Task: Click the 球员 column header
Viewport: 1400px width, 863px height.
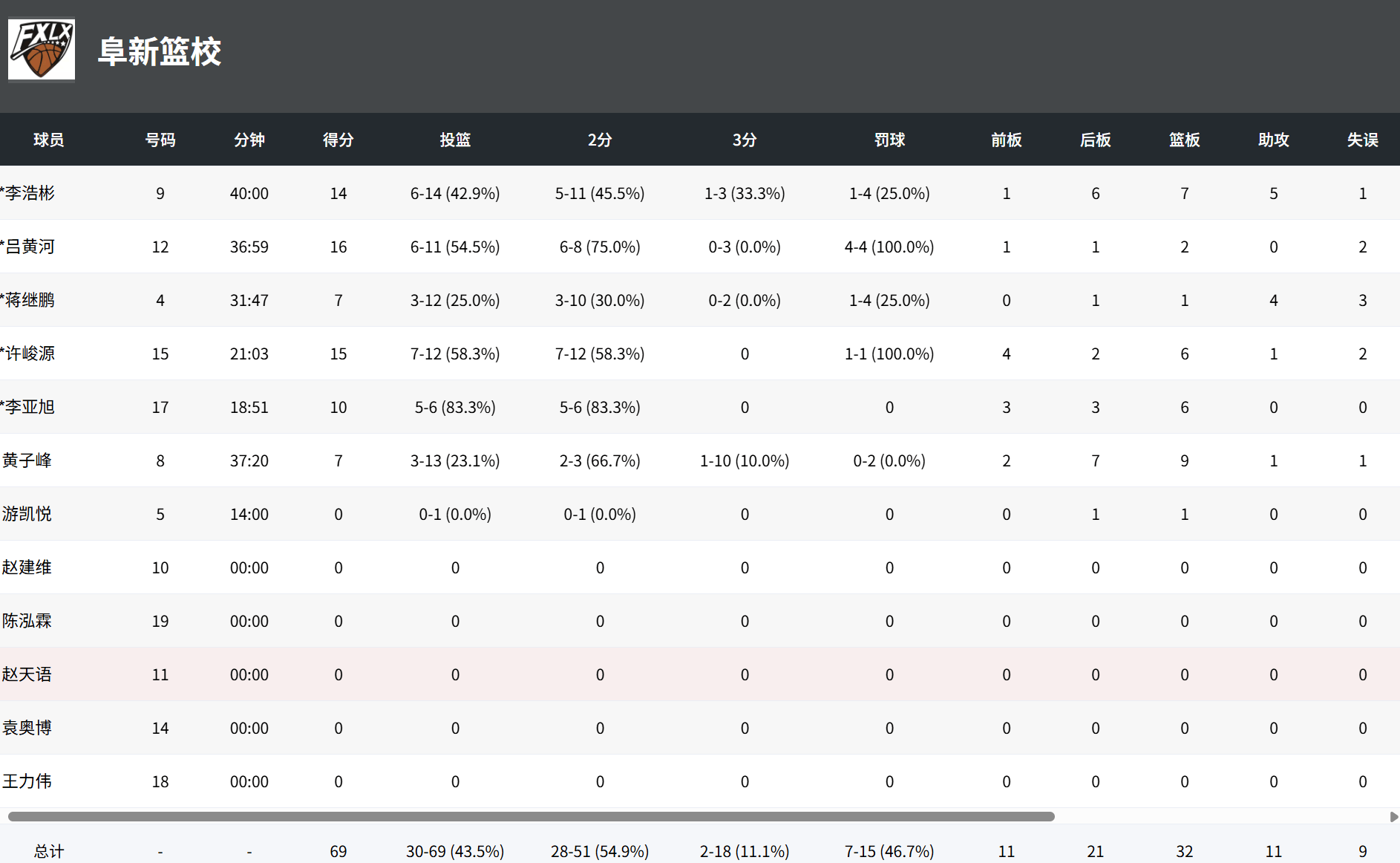Action: [48, 140]
